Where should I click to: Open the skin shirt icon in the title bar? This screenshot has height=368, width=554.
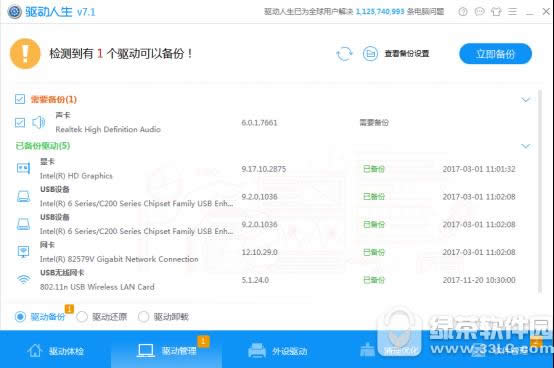[x=496, y=12]
